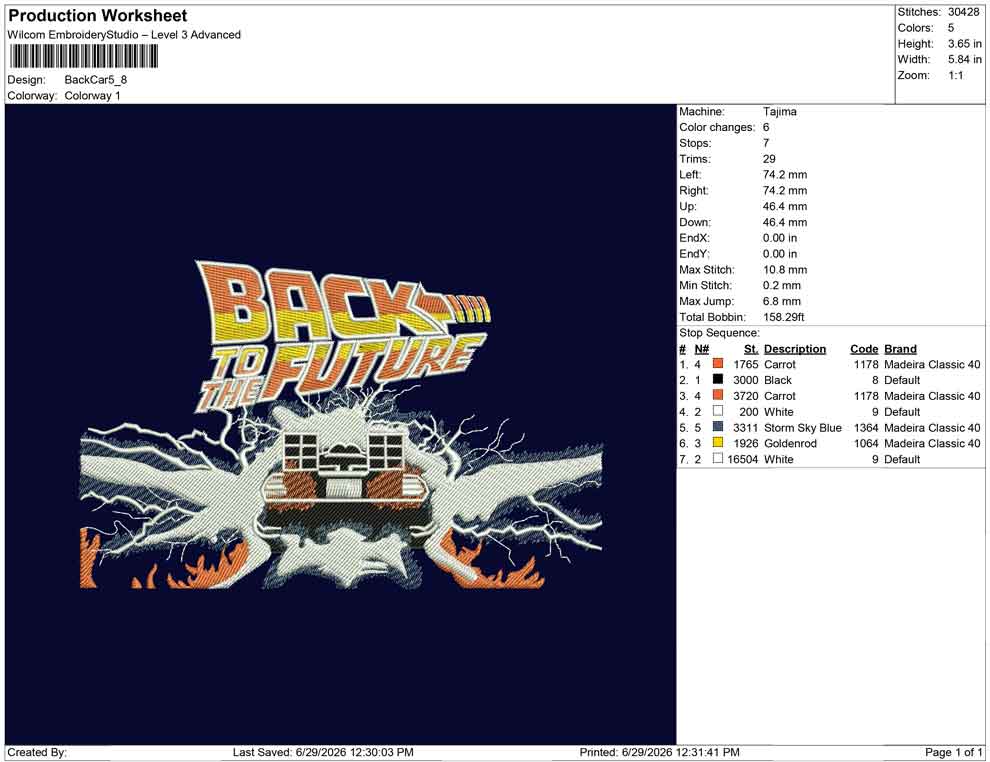Click the Colors value '5'
The image size is (990, 762).
pyautogui.click(x=951, y=28)
